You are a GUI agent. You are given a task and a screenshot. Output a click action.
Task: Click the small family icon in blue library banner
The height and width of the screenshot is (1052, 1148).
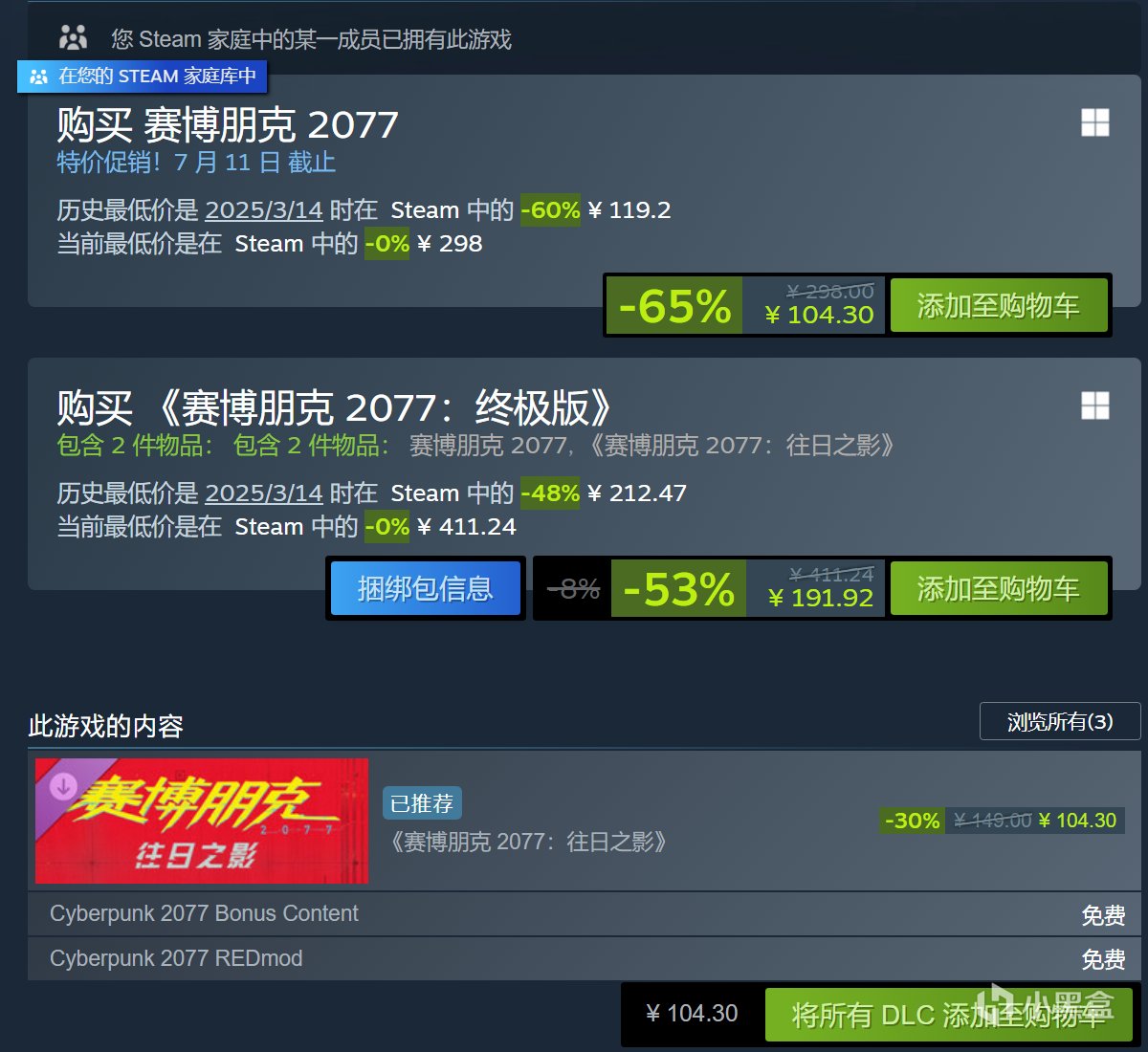[x=39, y=77]
